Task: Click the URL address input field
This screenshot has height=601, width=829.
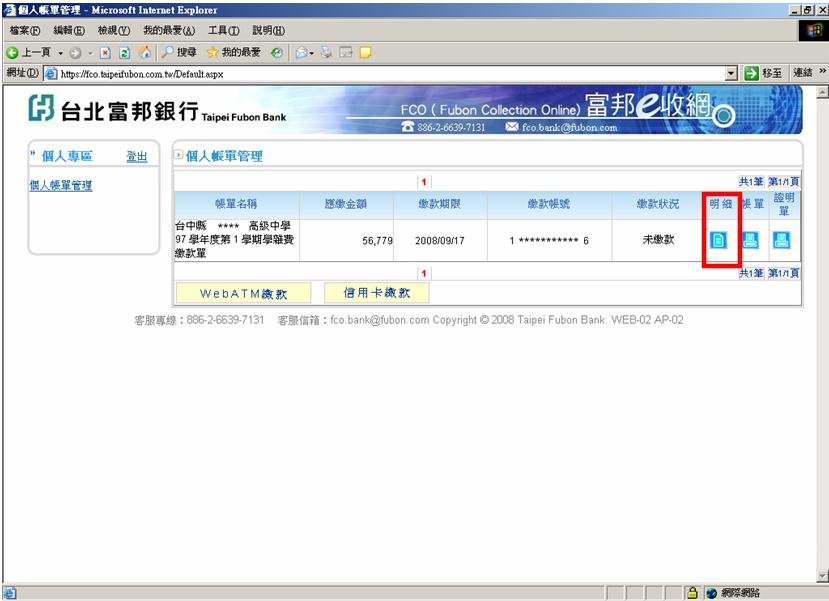Action: click(380, 73)
